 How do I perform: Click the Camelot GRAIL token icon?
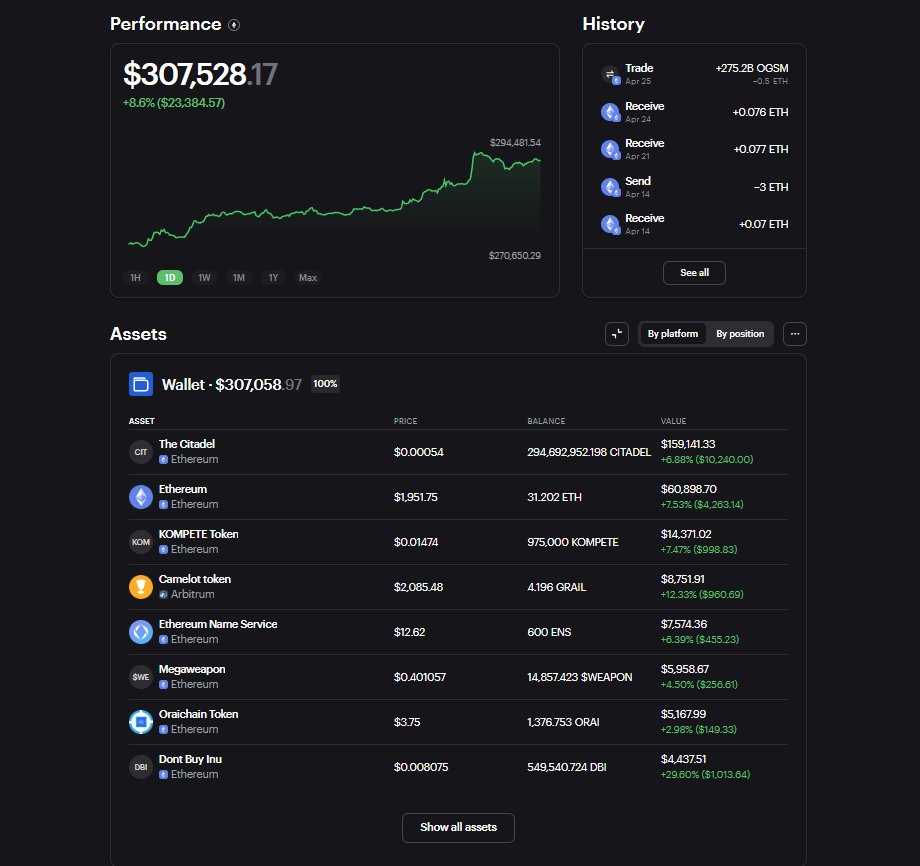pos(140,586)
